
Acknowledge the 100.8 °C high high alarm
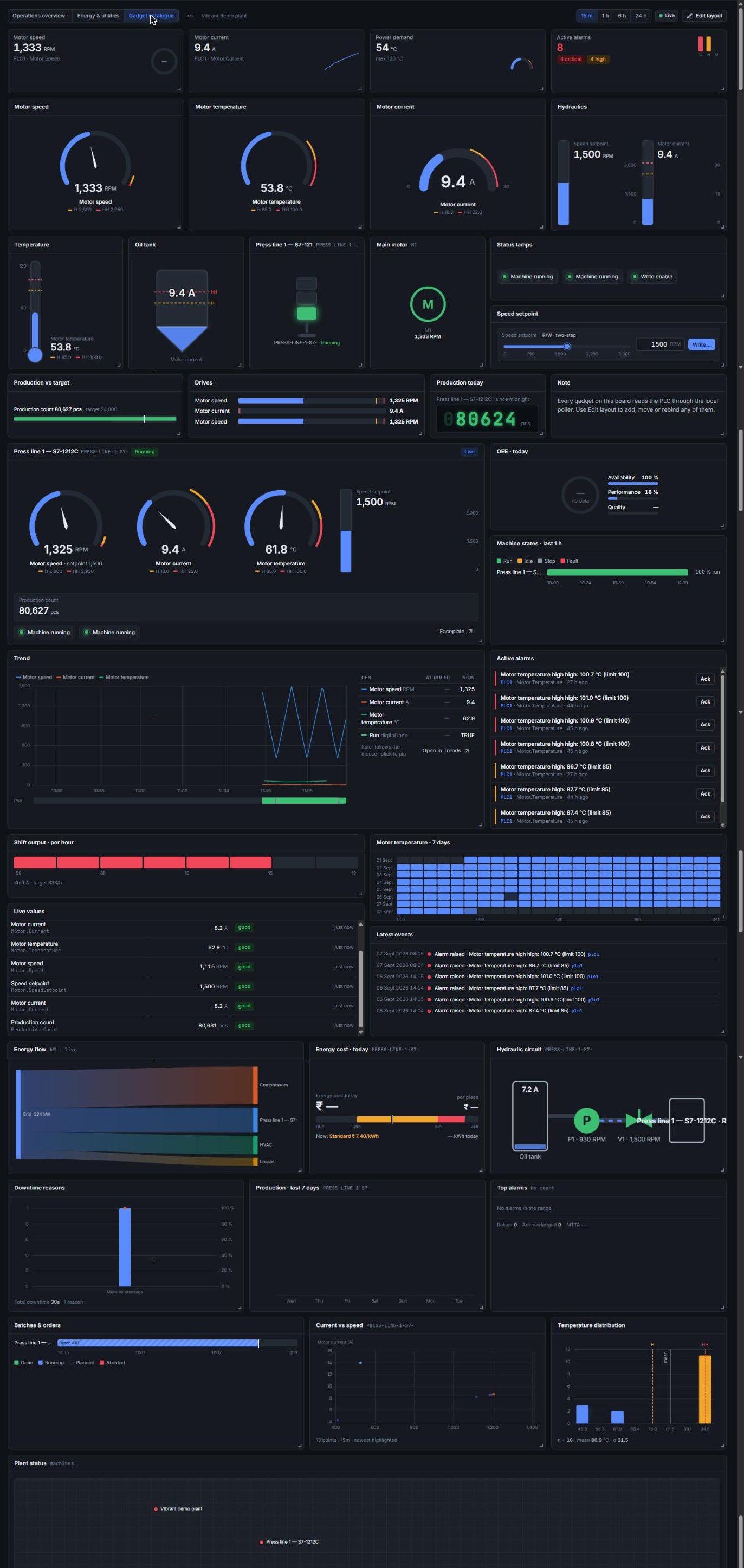click(705, 747)
